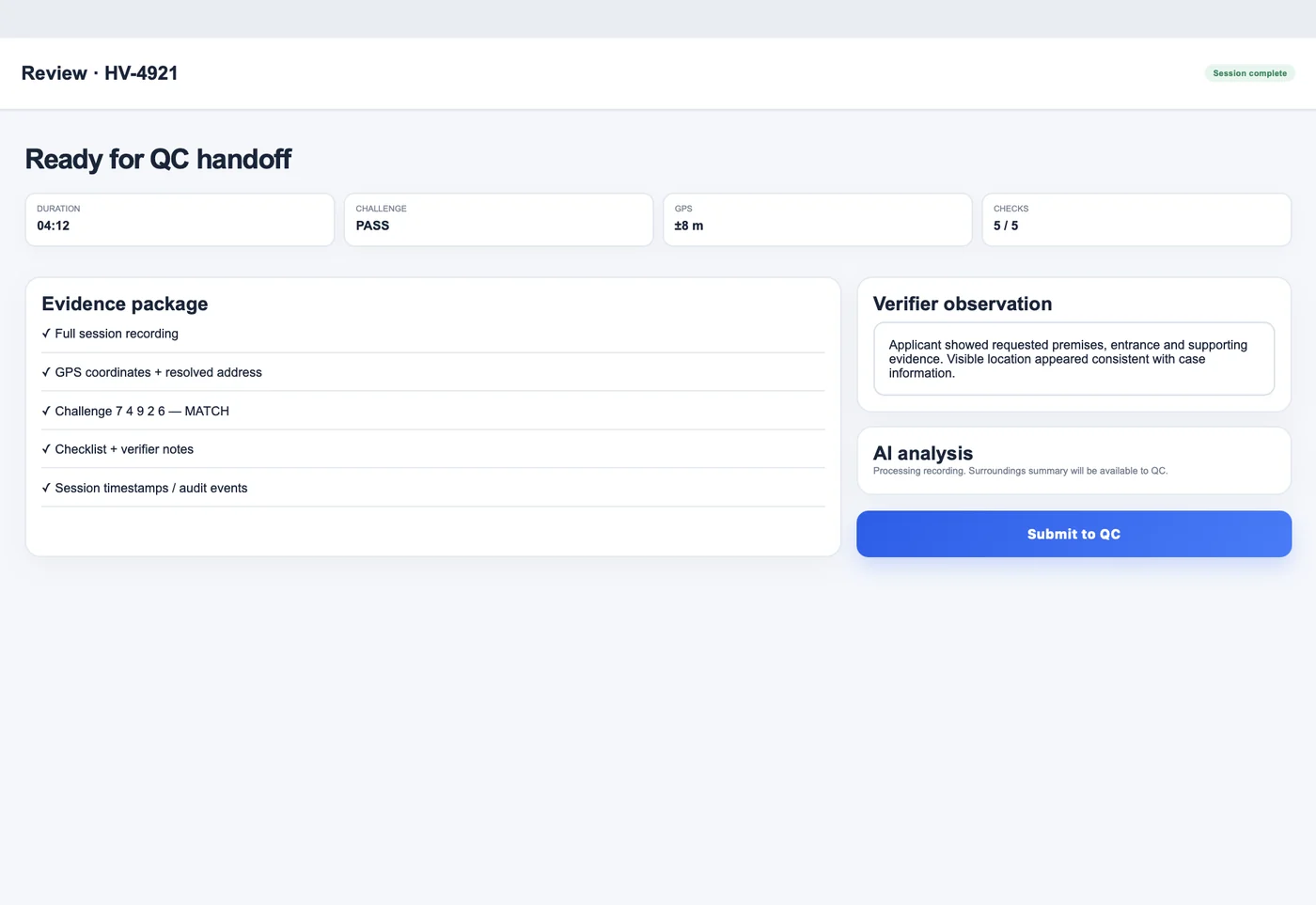Click the Verifier observation heading

tap(963, 304)
